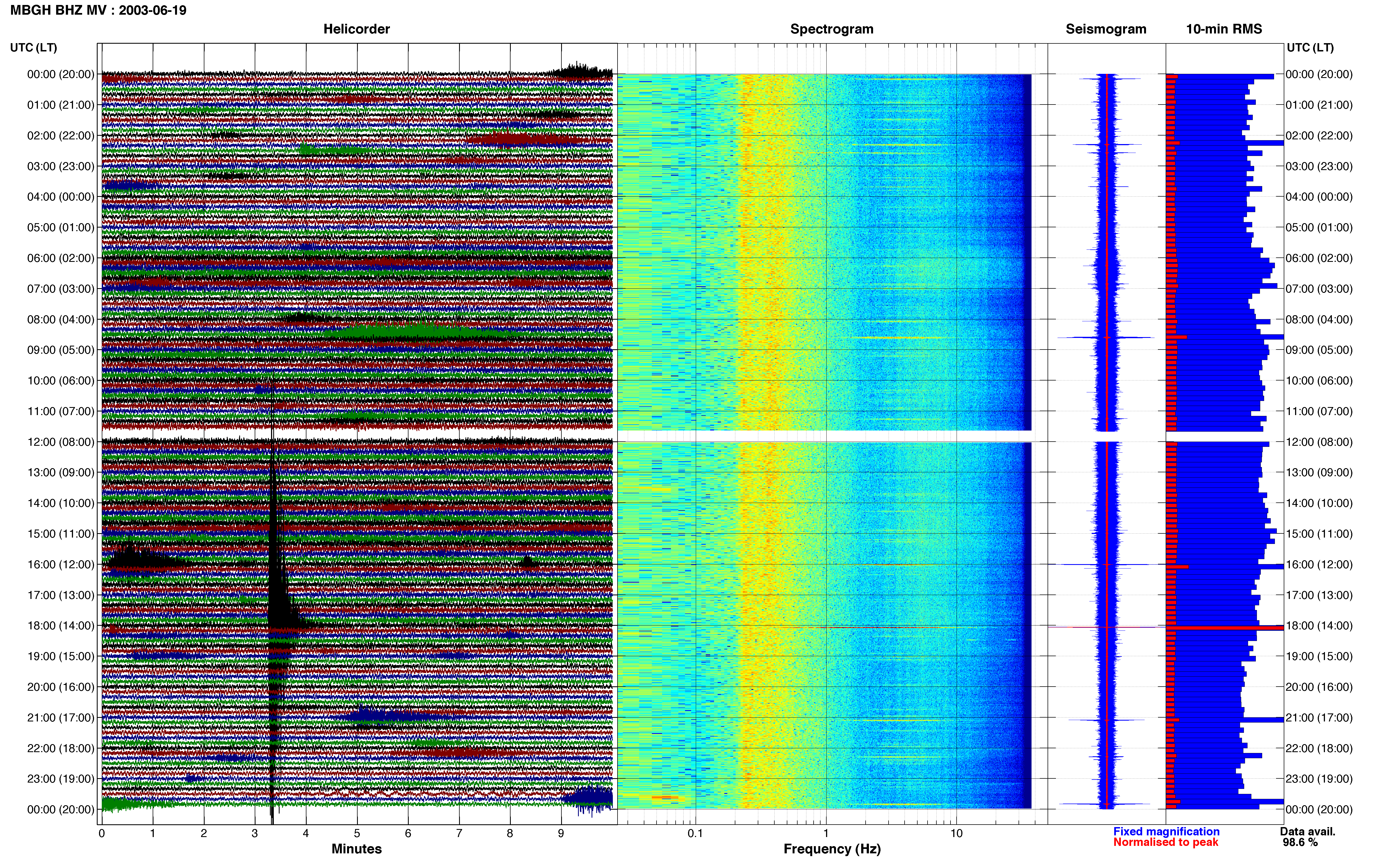The height and width of the screenshot is (868, 1388).
Task: Click the left '07:00 (03:00)' time label
Action: click(x=61, y=289)
